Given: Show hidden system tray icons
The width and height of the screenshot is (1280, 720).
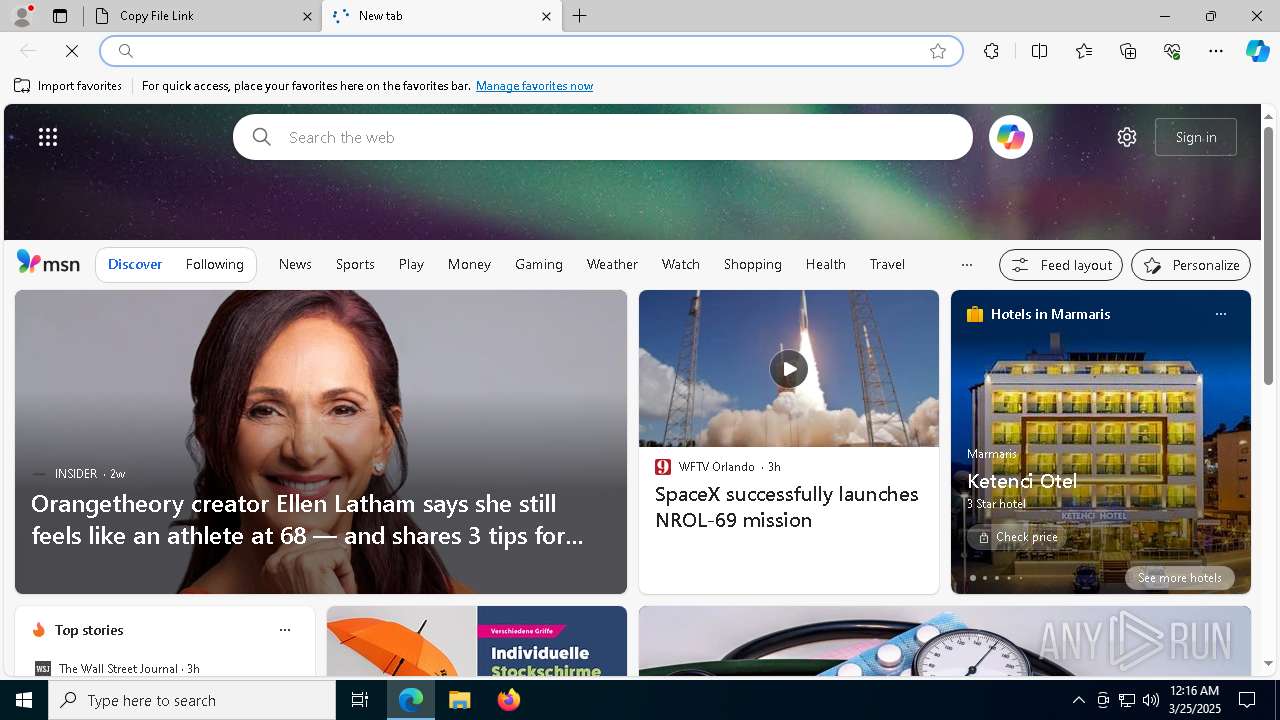Looking at the screenshot, I should pyautogui.click(x=1078, y=700).
